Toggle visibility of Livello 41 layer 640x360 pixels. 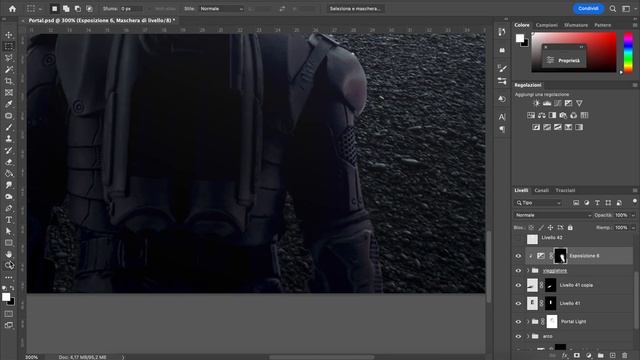click(x=518, y=303)
